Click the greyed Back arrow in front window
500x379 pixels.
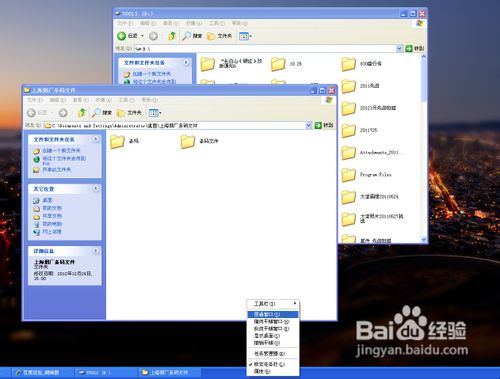[x=31, y=113]
